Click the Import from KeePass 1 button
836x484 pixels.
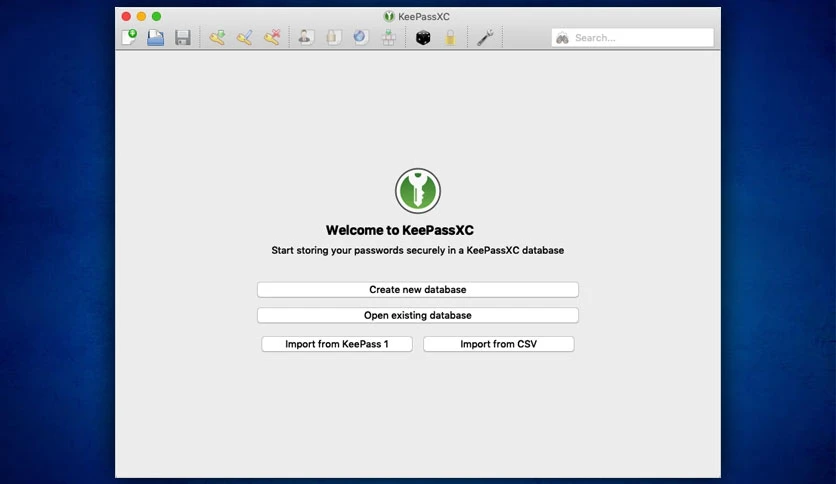pos(337,344)
